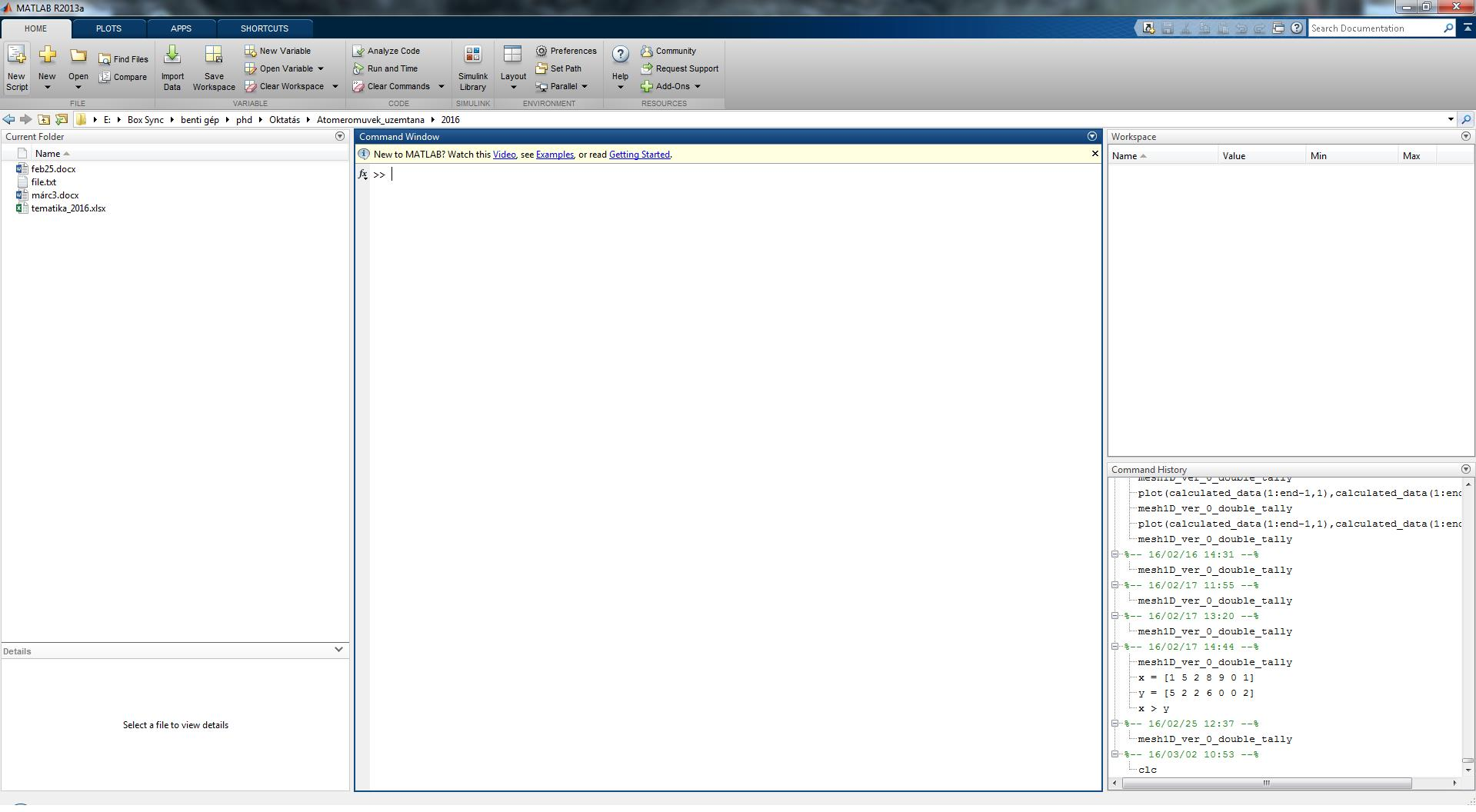Open the Video link in banner

click(x=505, y=155)
